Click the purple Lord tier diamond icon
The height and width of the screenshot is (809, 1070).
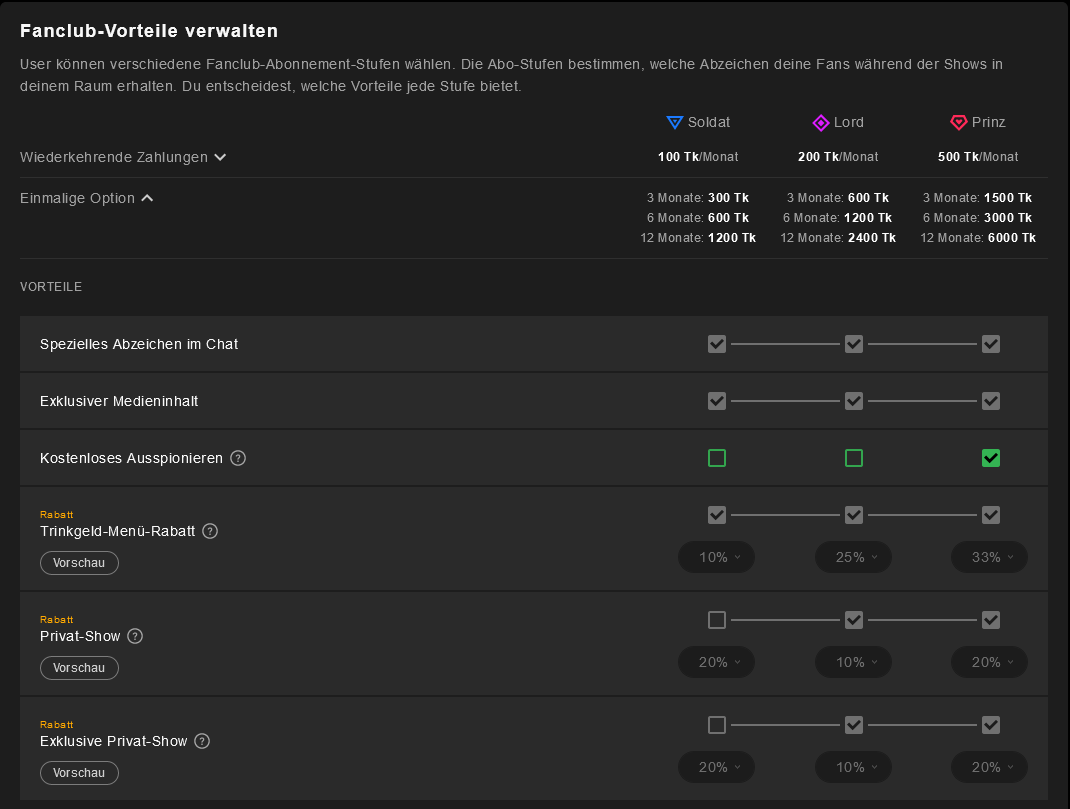point(820,123)
